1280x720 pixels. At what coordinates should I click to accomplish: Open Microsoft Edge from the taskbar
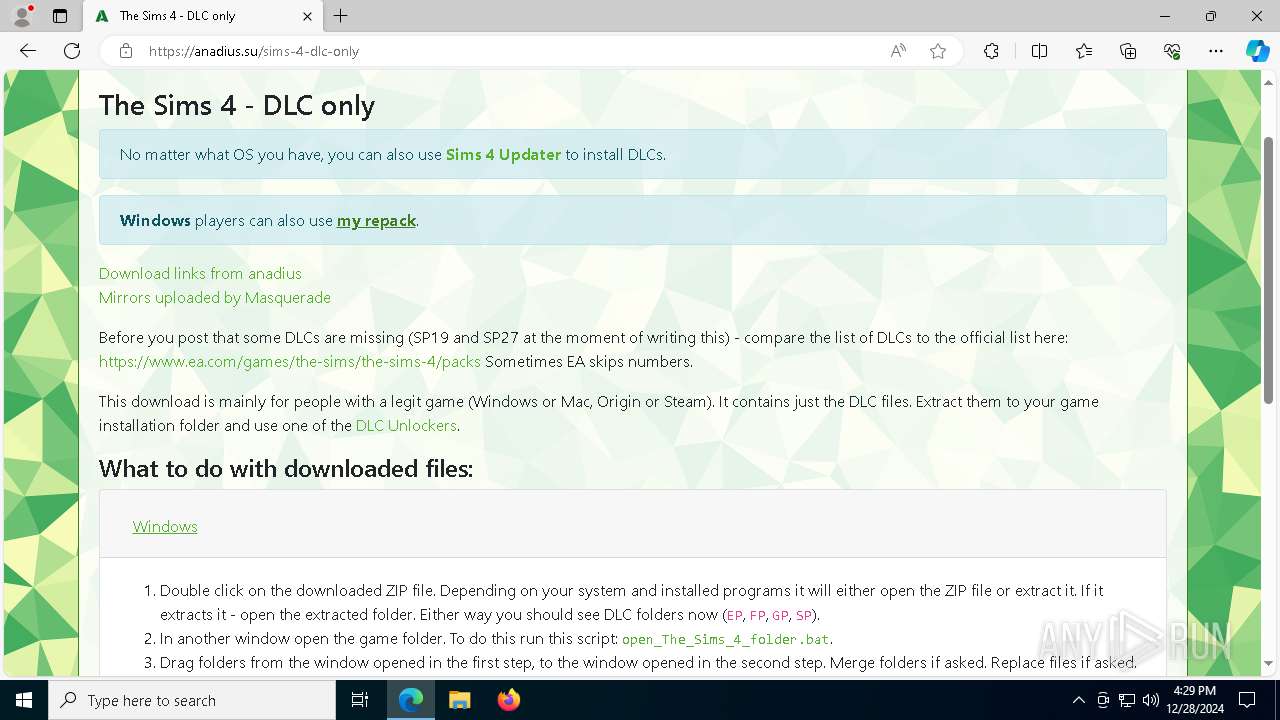click(x=411, y=700)
